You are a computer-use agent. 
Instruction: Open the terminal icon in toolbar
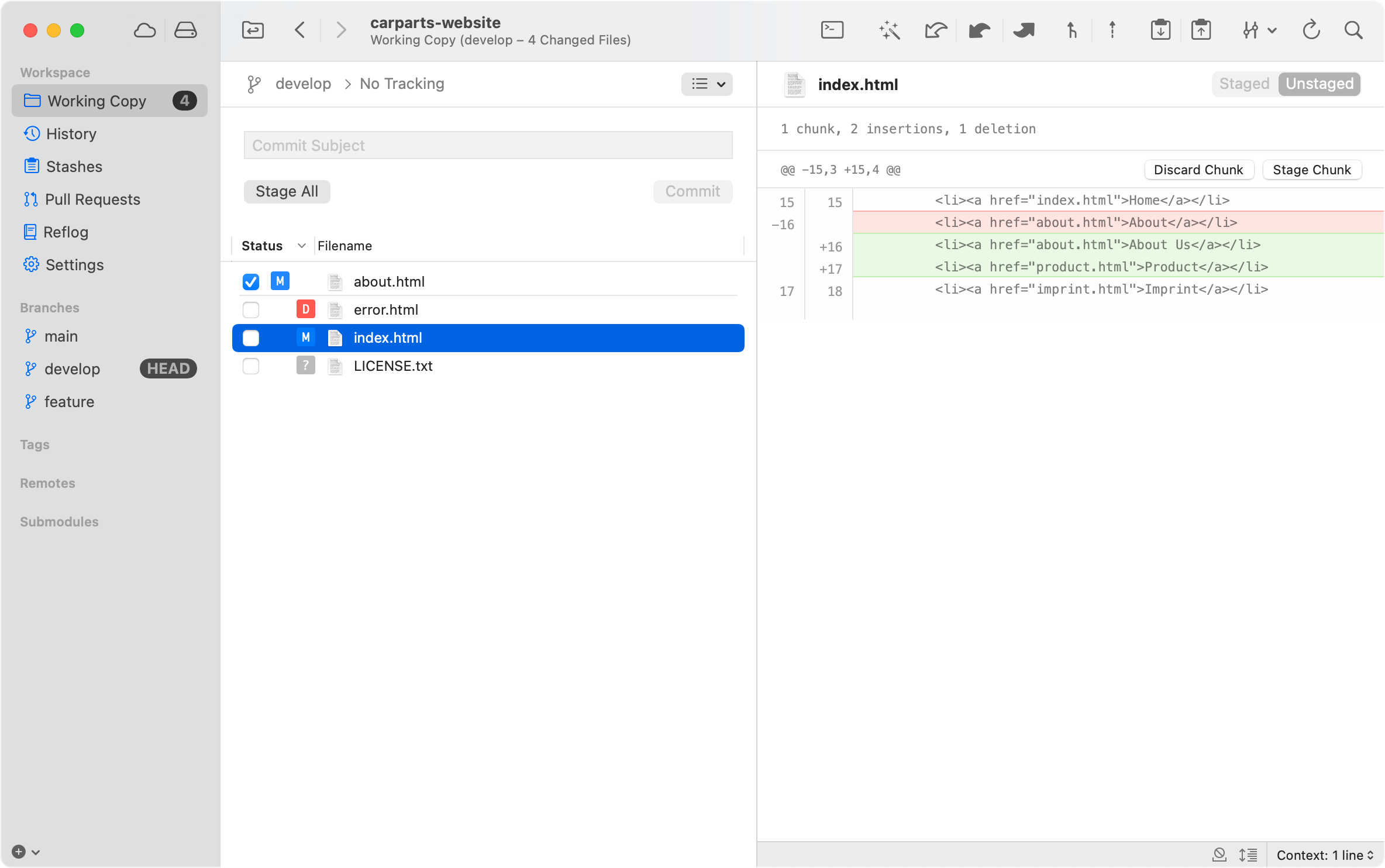pyautogui.click(x=832, y=30)
